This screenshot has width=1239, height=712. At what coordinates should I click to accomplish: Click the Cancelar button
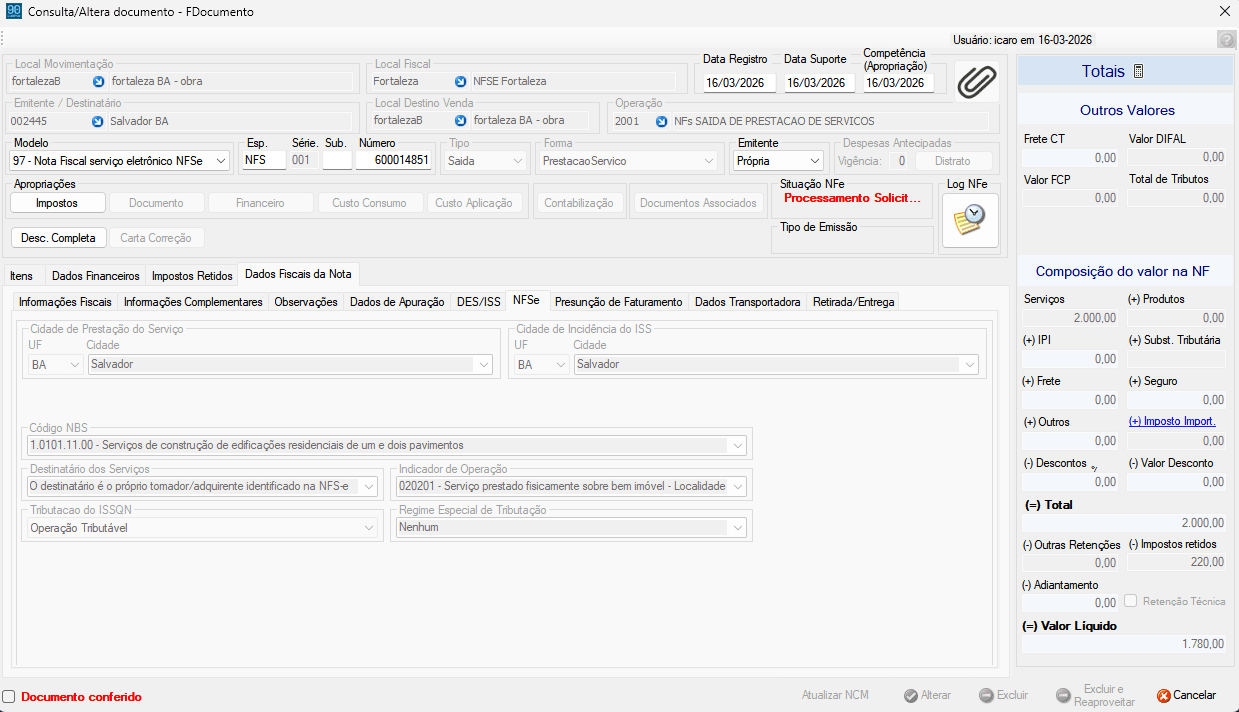[1187, 695]
